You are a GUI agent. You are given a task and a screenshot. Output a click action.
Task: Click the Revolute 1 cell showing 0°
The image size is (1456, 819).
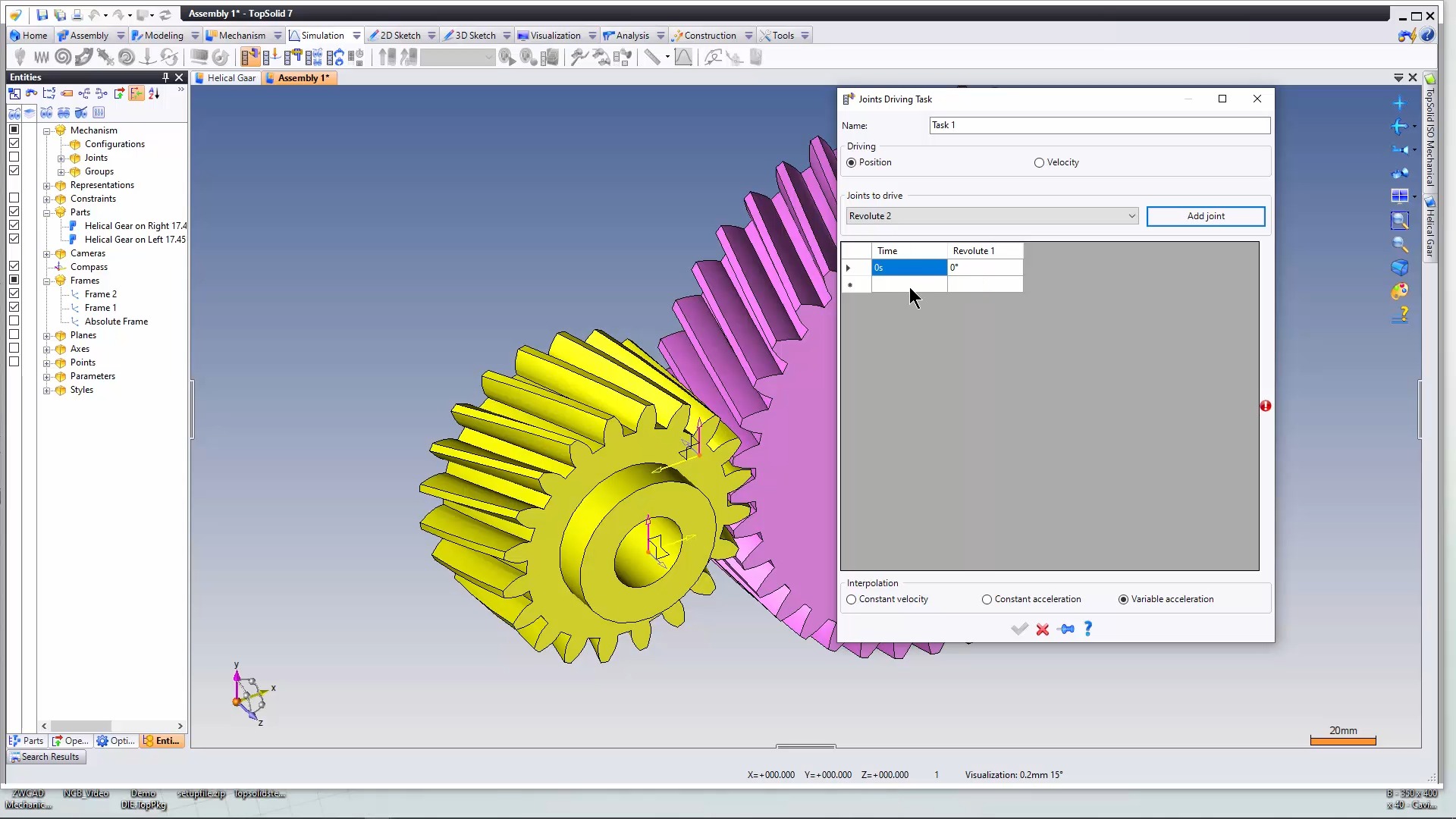pyautogui.click(x=985, y=268)
